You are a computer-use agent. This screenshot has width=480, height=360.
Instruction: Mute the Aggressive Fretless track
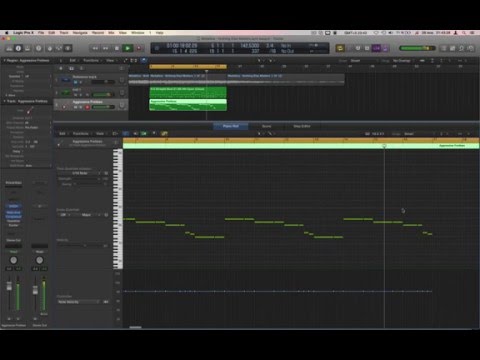point(76,107)
